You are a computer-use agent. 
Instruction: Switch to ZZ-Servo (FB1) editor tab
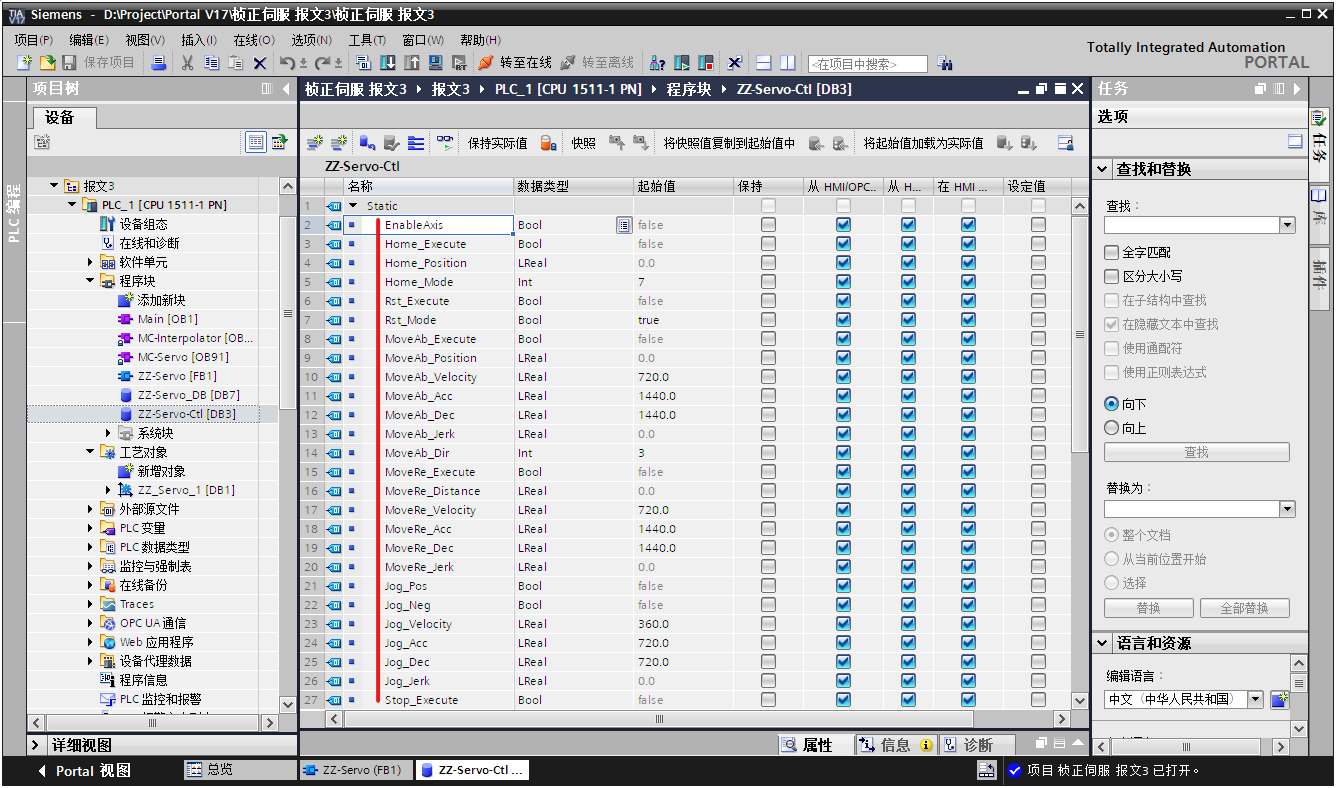pos(354,770)
